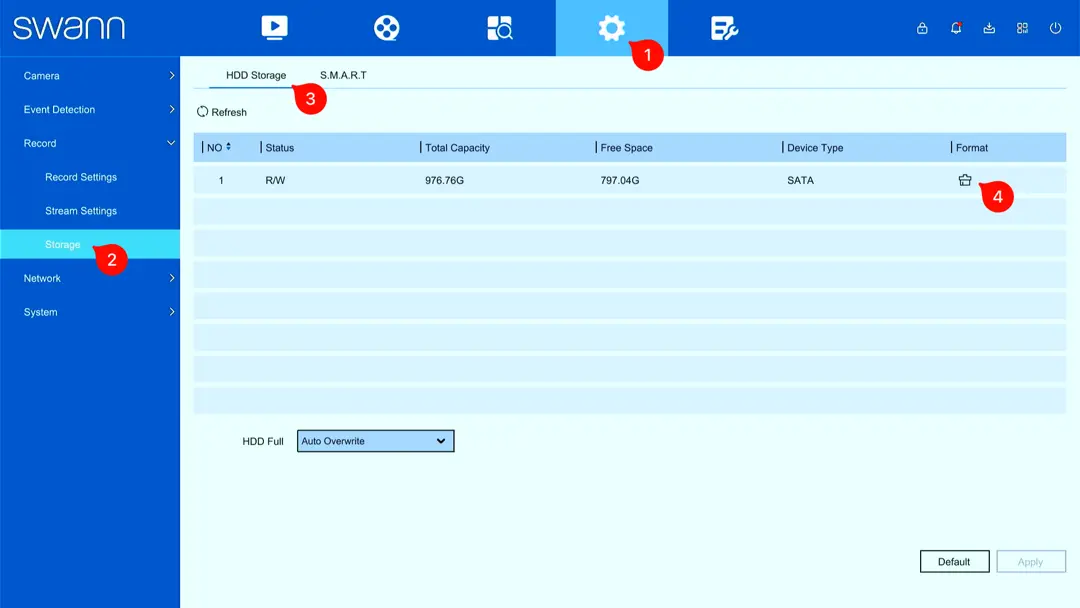Click the Refresh text link
This screenshot has height=608, width=1080.
pyautogui.click(x=229, y=112)
